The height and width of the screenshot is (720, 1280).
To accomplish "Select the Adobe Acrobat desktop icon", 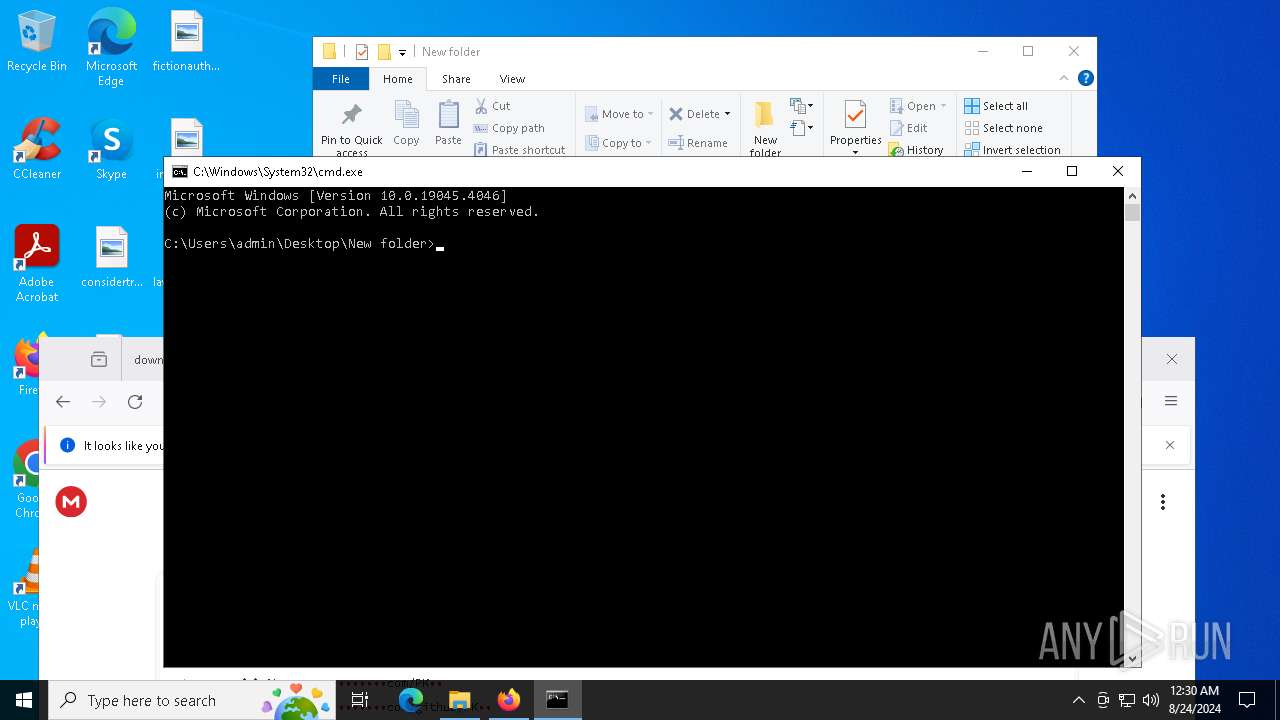I will pyautogui.click(x=37, y=264).
